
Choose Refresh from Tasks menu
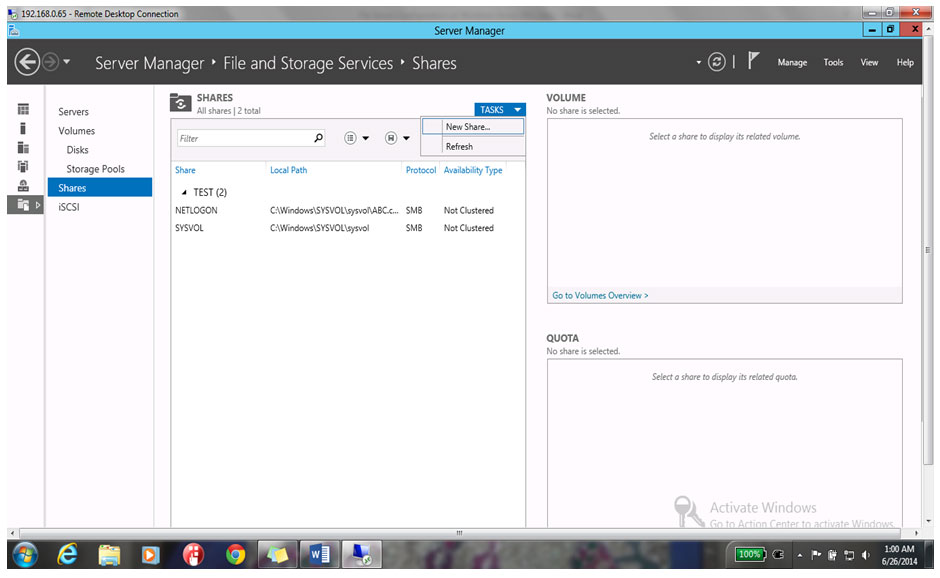pyautogui.click(x=473, y=146)
